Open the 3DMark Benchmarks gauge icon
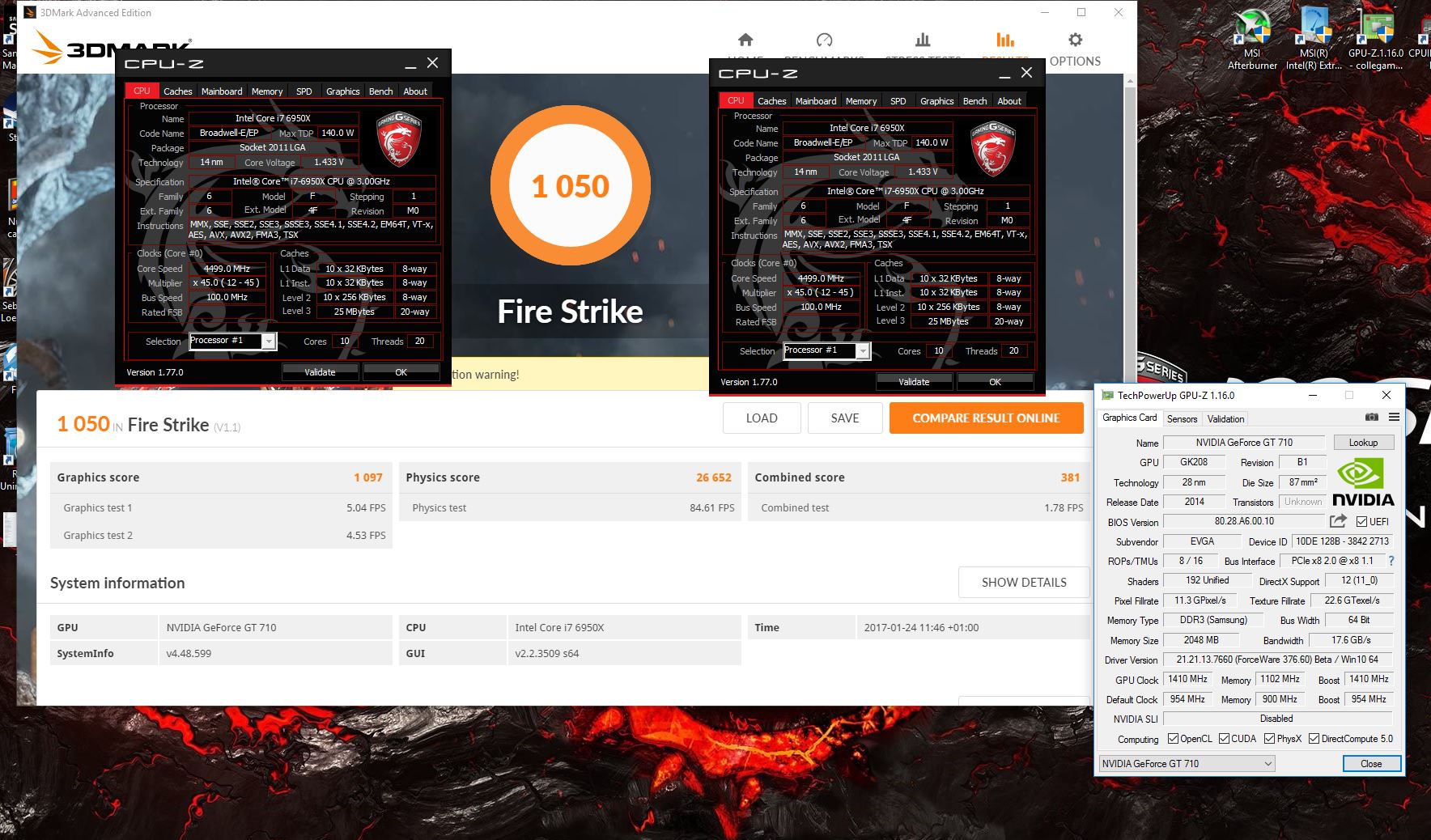The width and height of the screenshot is (1431, 840). click(824, 40)
